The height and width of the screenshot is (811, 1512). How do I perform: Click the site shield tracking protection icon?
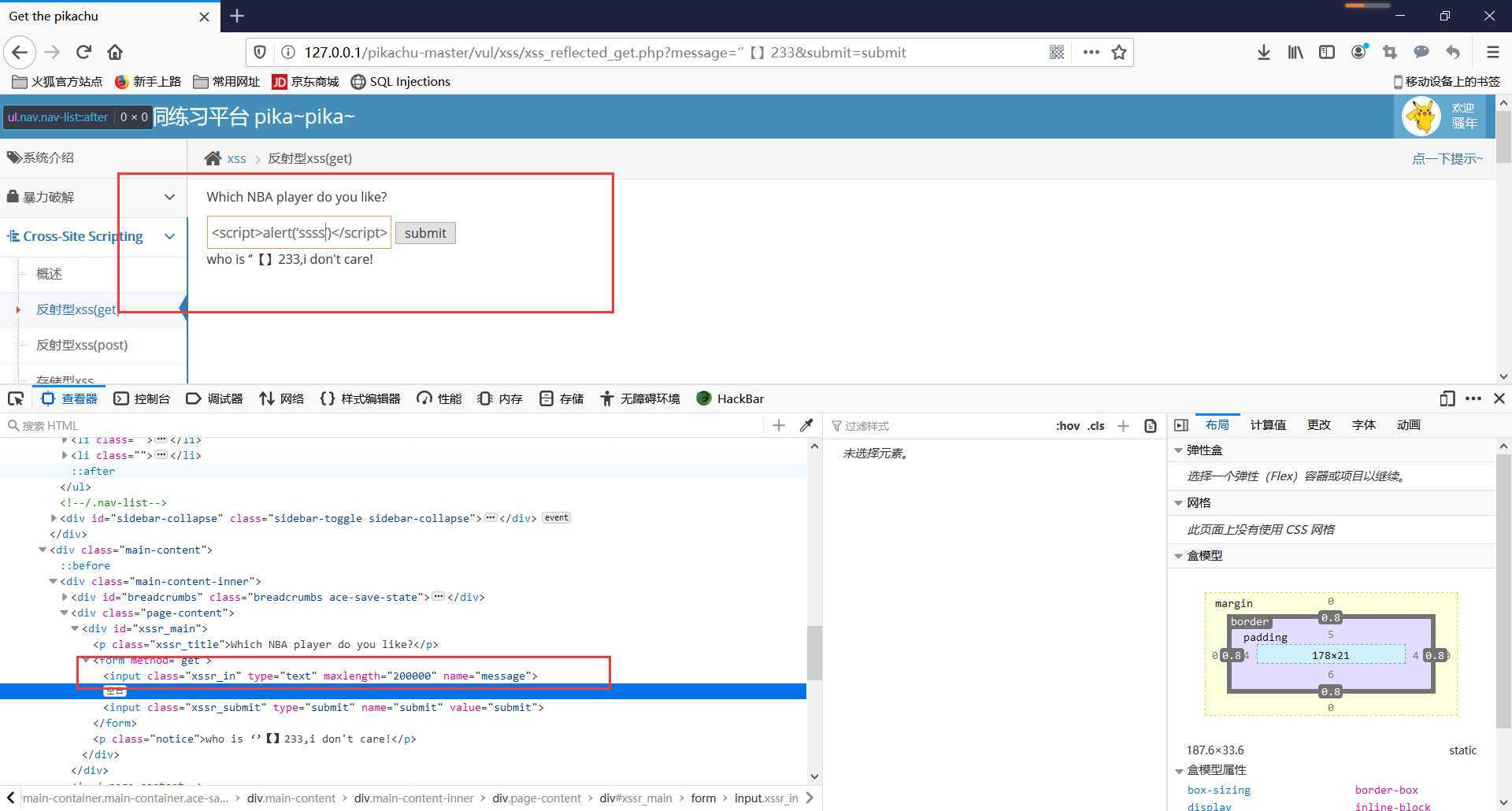pyautogui.click(x=259, y=53)
